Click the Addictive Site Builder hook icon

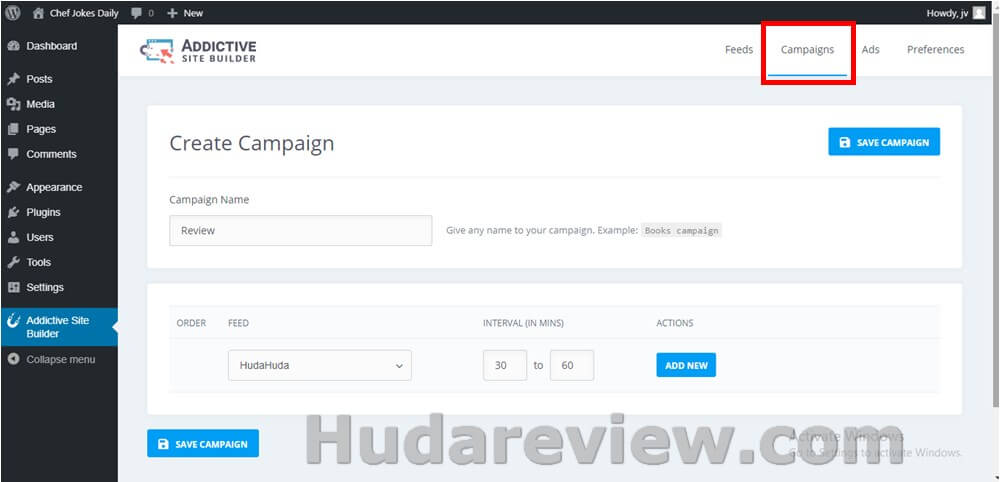click(x=13, y=320)
